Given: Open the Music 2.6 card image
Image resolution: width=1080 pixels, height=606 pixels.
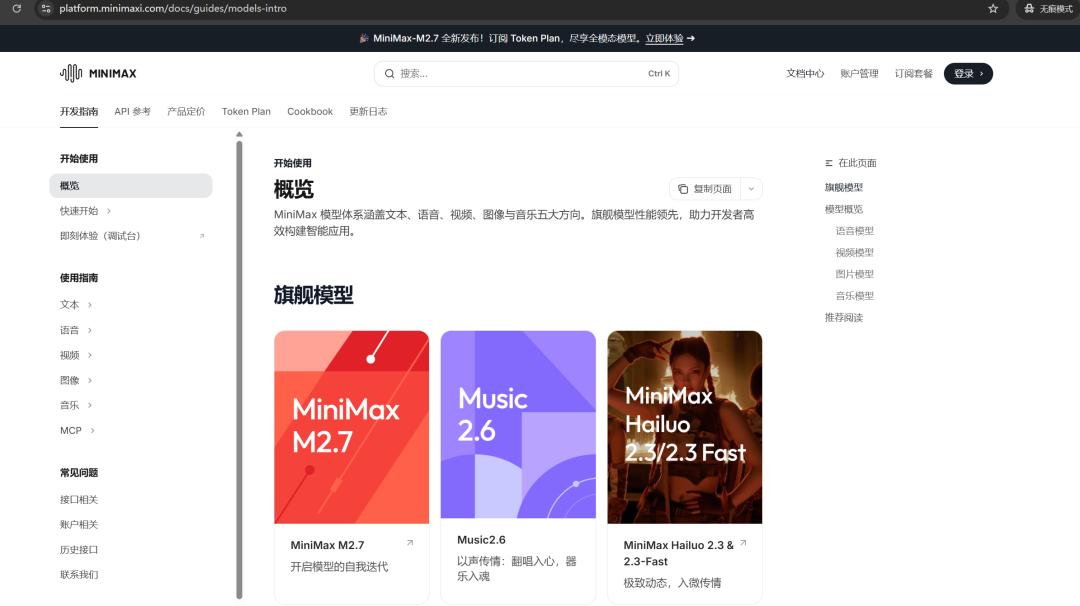Looking at the screenshot, I should point(518,424).
